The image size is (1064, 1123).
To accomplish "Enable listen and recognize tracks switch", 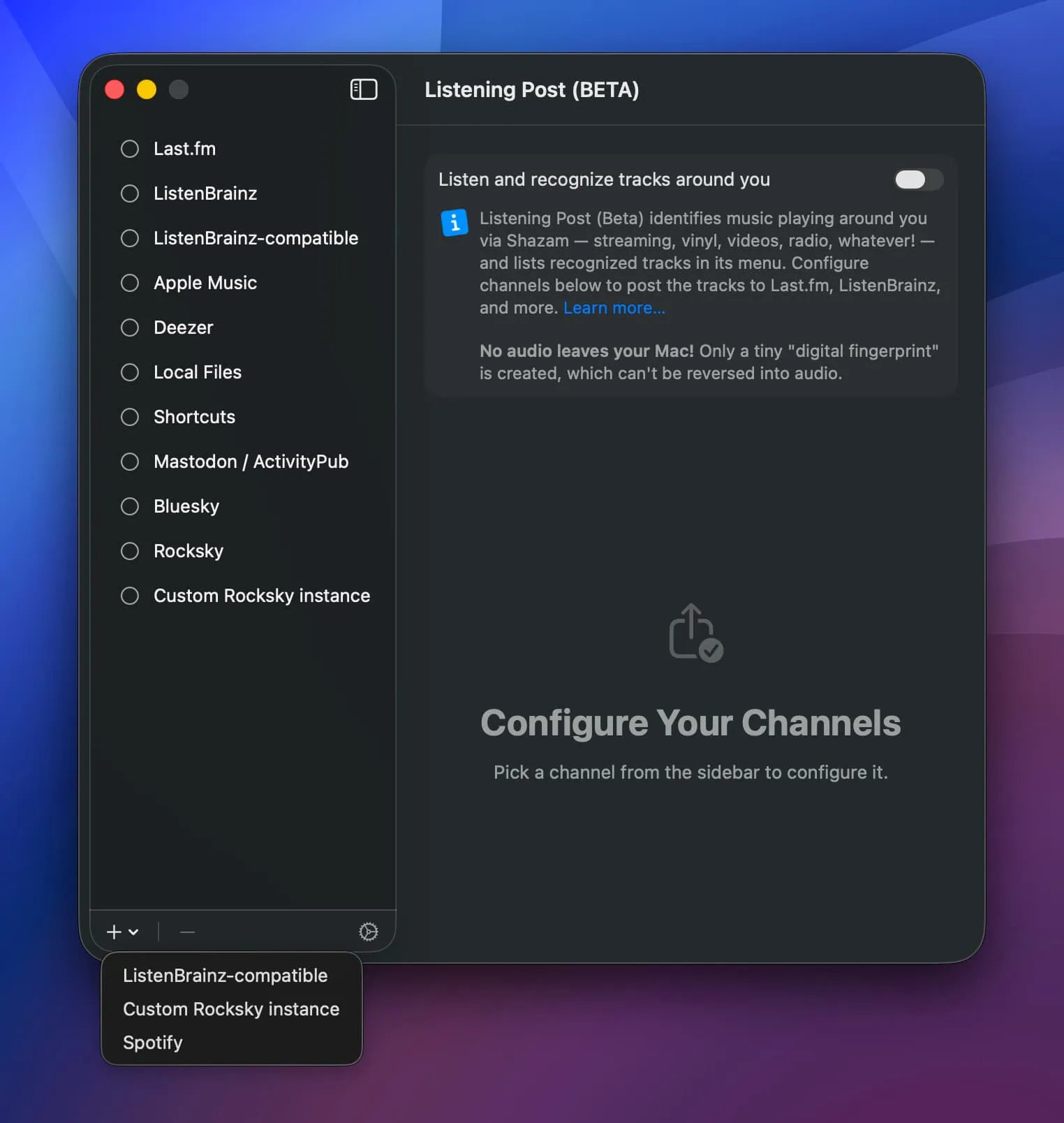I will point(918,179).
